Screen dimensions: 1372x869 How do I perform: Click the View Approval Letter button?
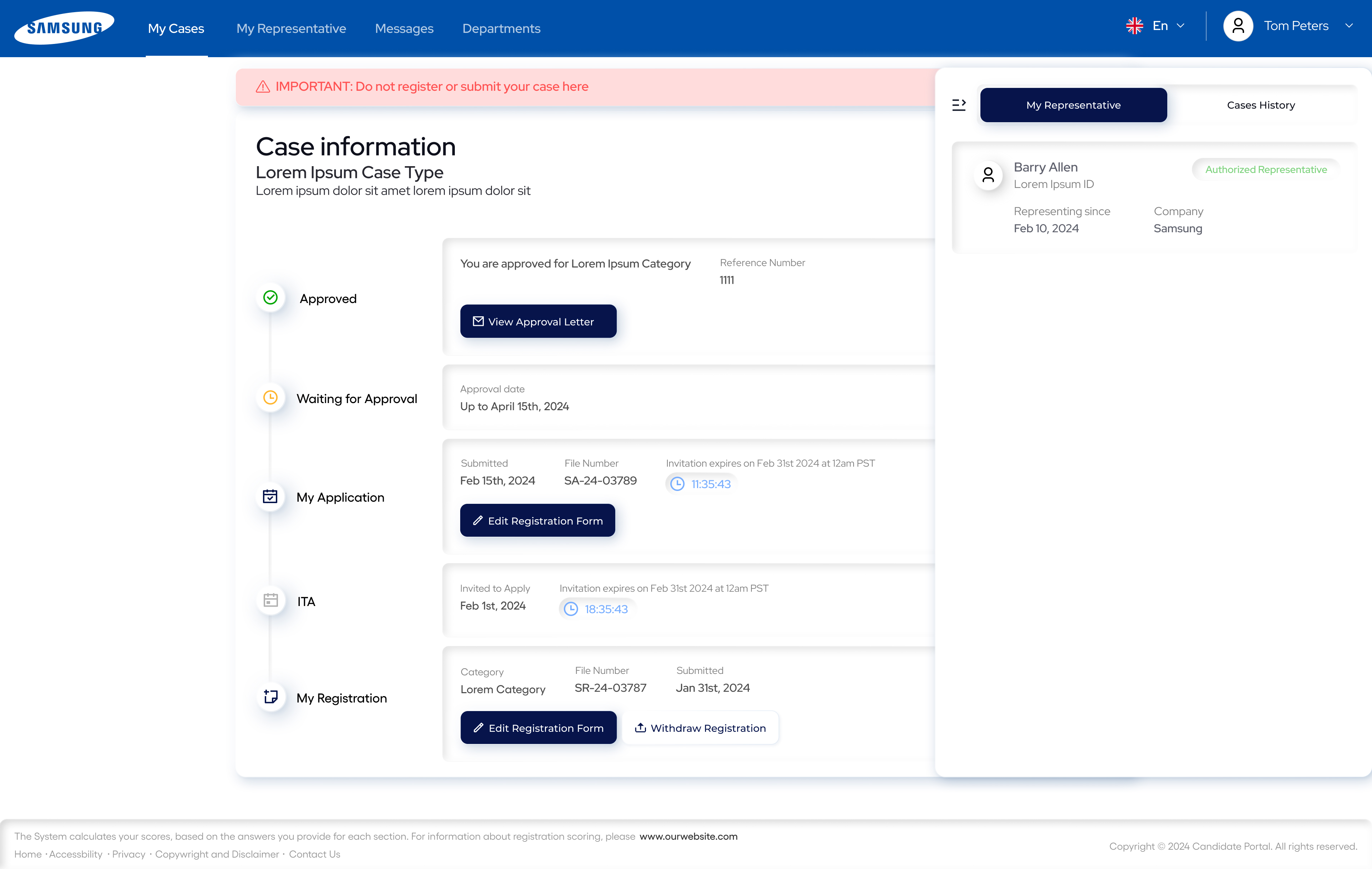pyautogui.click(x=538, y=321)
